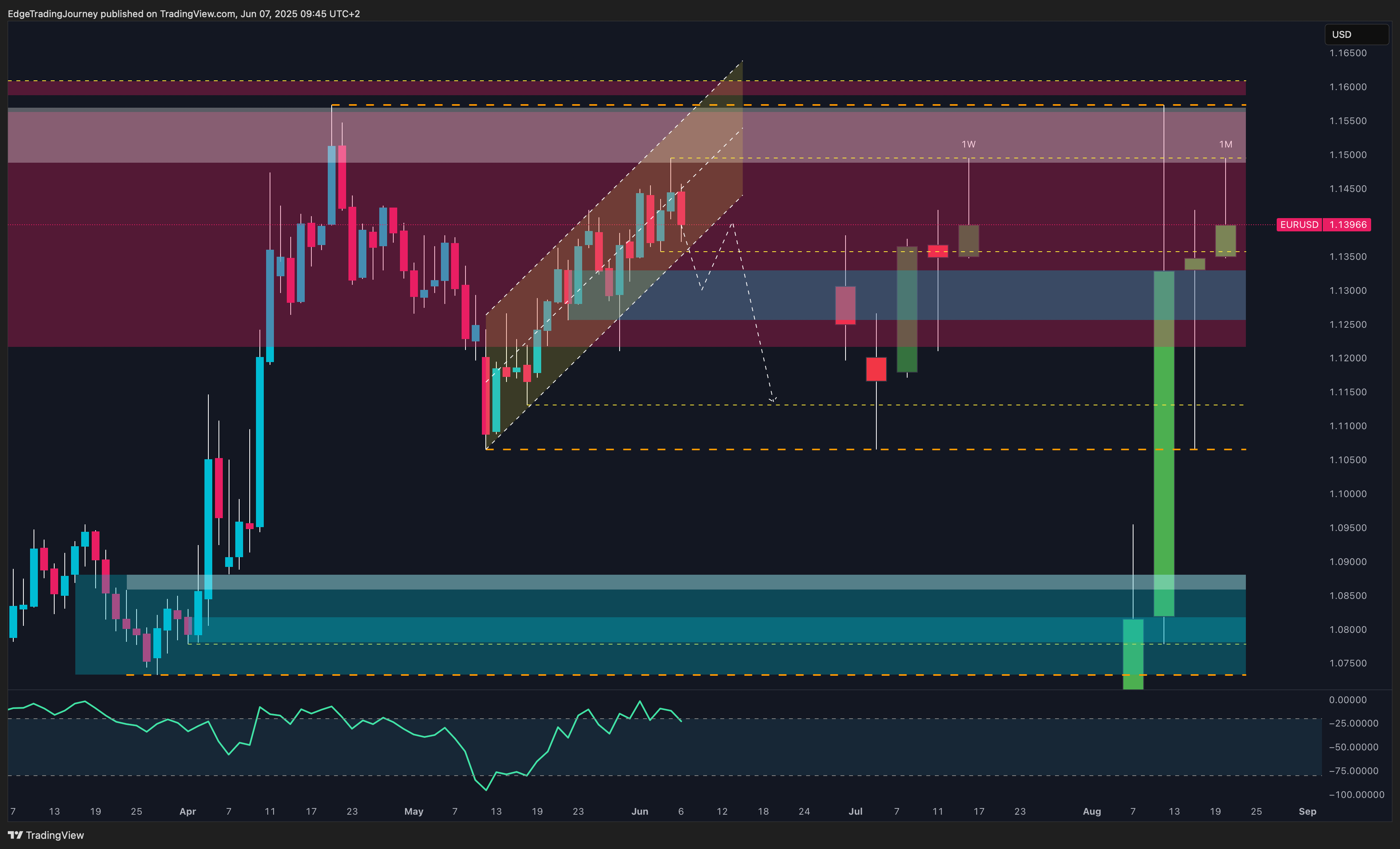Click the -75.00000 indicator axis label
Screen dimensions: 1400x849
tap(1354, 771)
